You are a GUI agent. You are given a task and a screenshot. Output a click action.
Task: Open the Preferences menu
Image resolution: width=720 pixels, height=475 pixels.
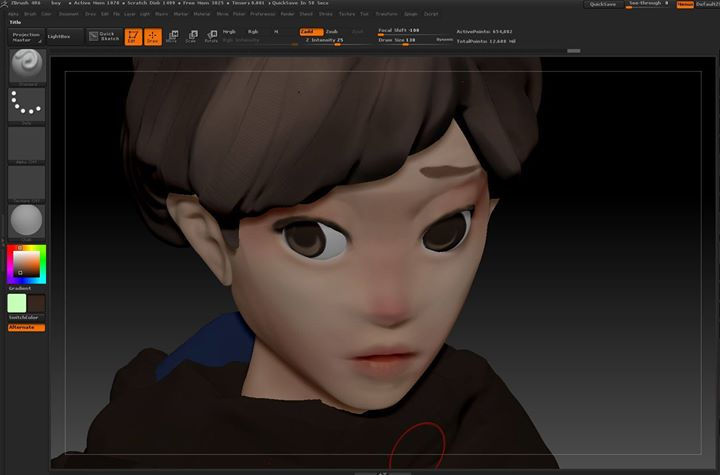(x=263, y=14)
